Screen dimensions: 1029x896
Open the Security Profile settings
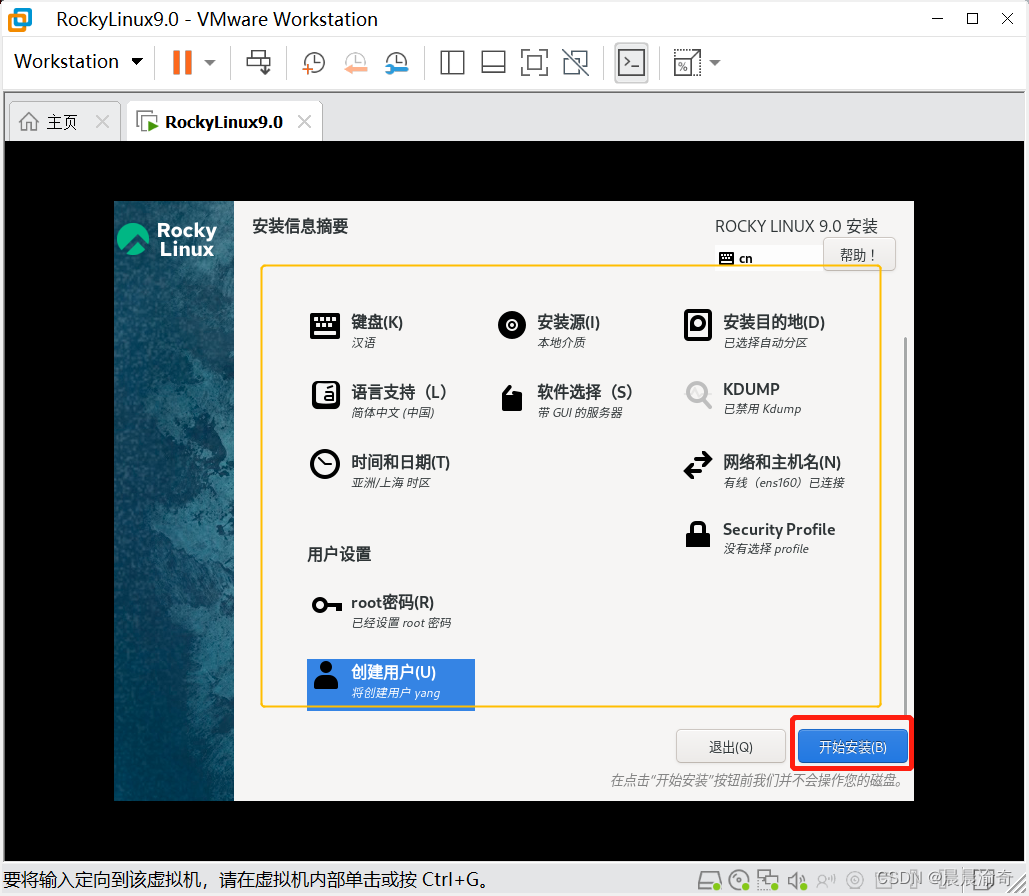[760, 538]
